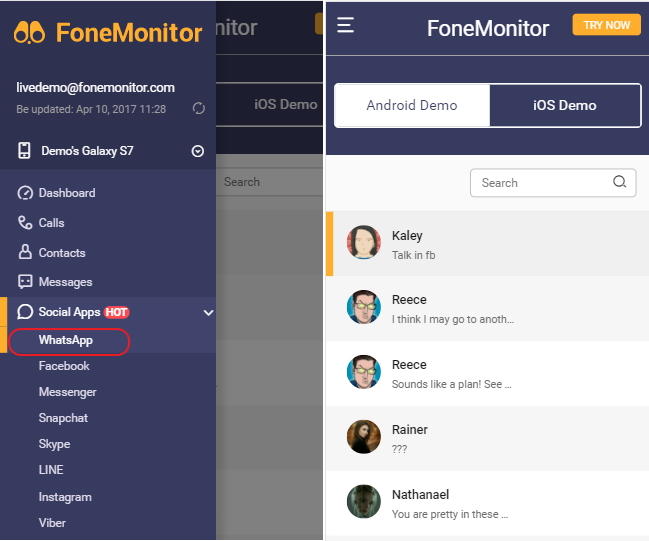Click the Calls phone icon
Viewport: 649px width, 541px height.
pos(25,223)
